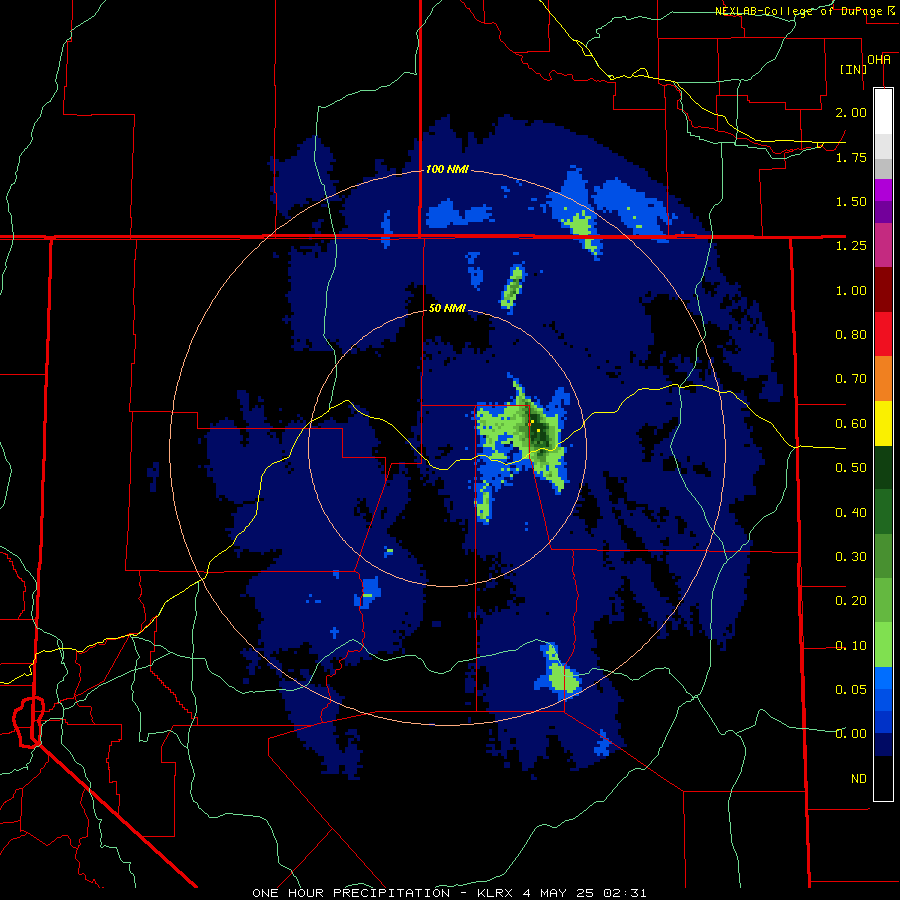Click the 0.80 legend value
This screenshot has height=900, width=900.
point(851,335)
